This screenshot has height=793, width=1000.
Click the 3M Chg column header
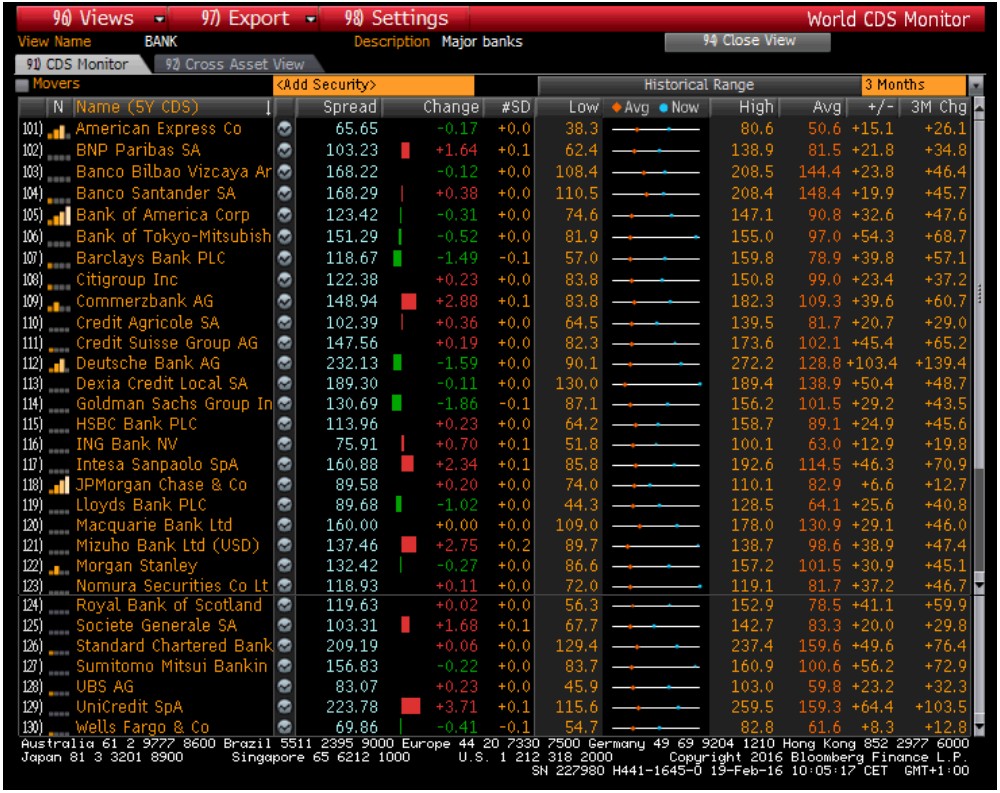point(936,107)
